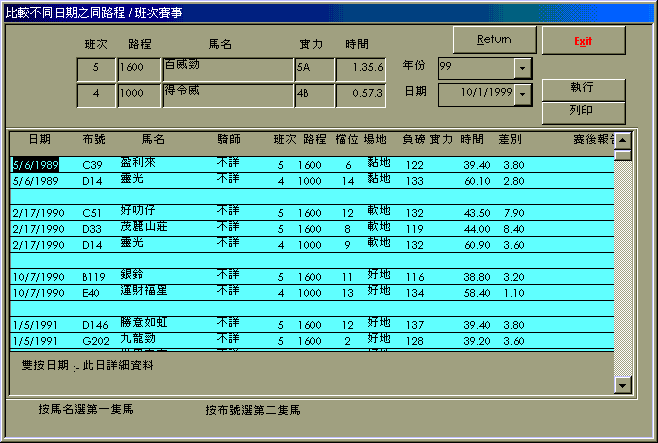Select highlighted date 5/6/1989 in row C39
658x443 pixels.
tap(35, 165)
